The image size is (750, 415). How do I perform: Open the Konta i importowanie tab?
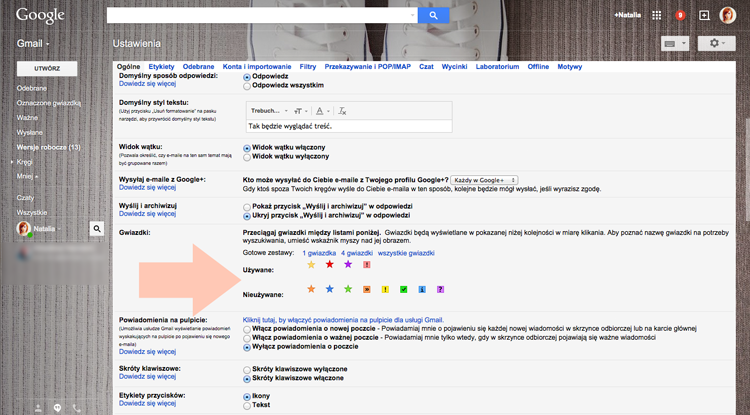(257, 66)
